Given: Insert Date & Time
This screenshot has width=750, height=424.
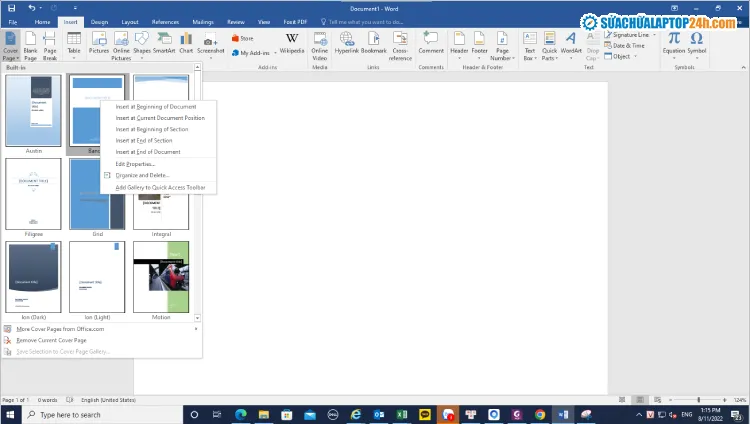Looking at the screenshot, I should tap(624, 45).
